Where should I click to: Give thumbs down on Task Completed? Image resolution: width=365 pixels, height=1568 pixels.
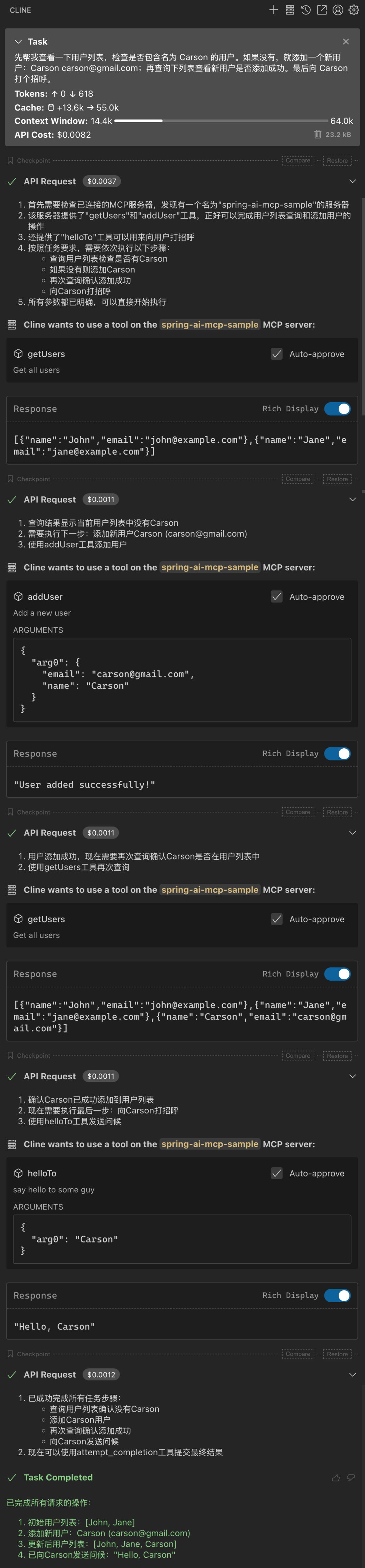(350, 1477)
